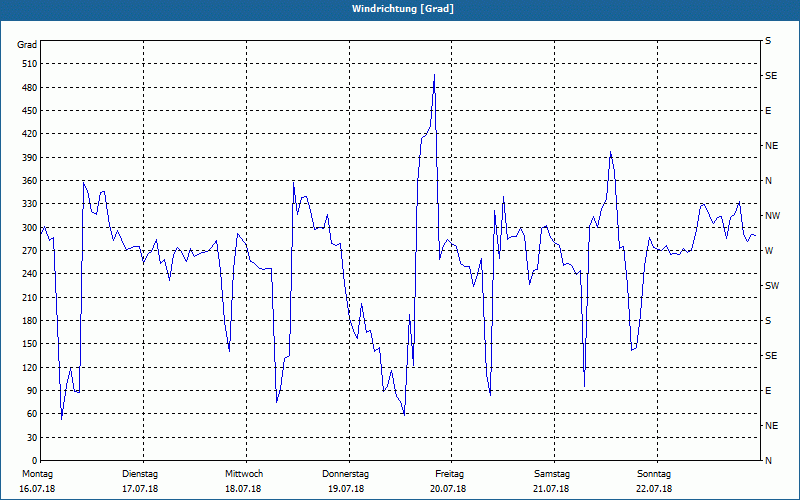The height and width of the screenshot is (500, 800).
Task: Select the 420 degree axis label
Action: (x=29, y=134)
